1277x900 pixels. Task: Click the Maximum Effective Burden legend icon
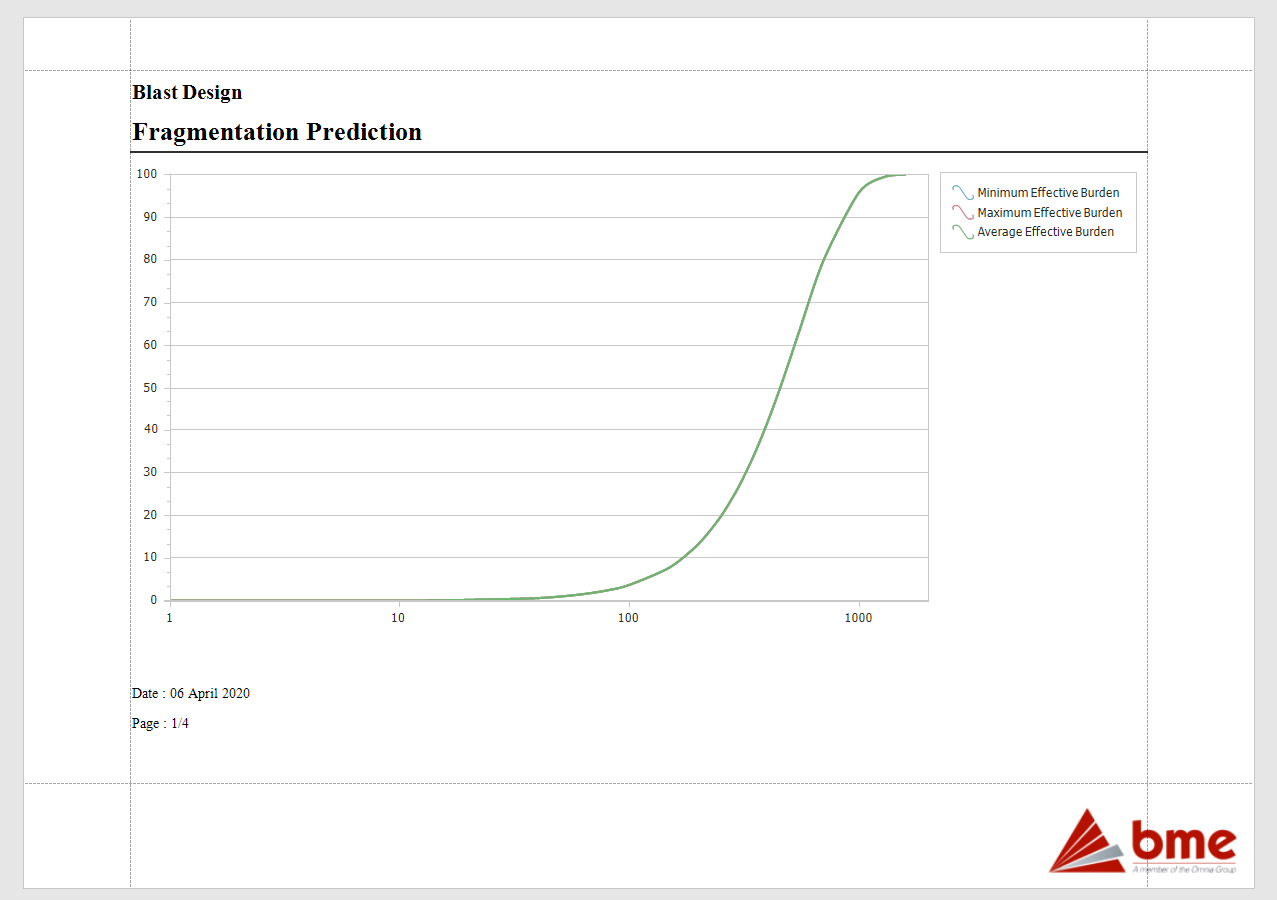click(962, 213)
